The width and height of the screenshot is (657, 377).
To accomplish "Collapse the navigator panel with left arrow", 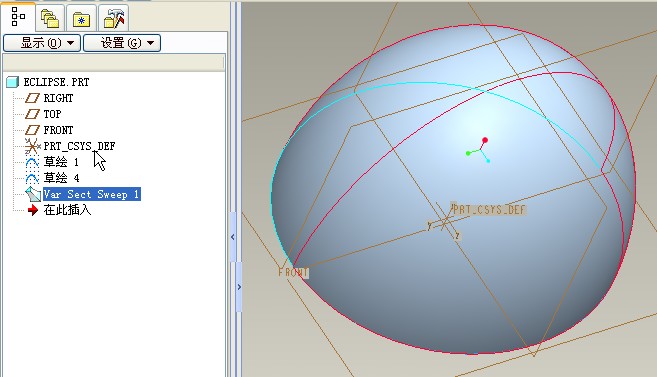I will click(x=233, y=237).
